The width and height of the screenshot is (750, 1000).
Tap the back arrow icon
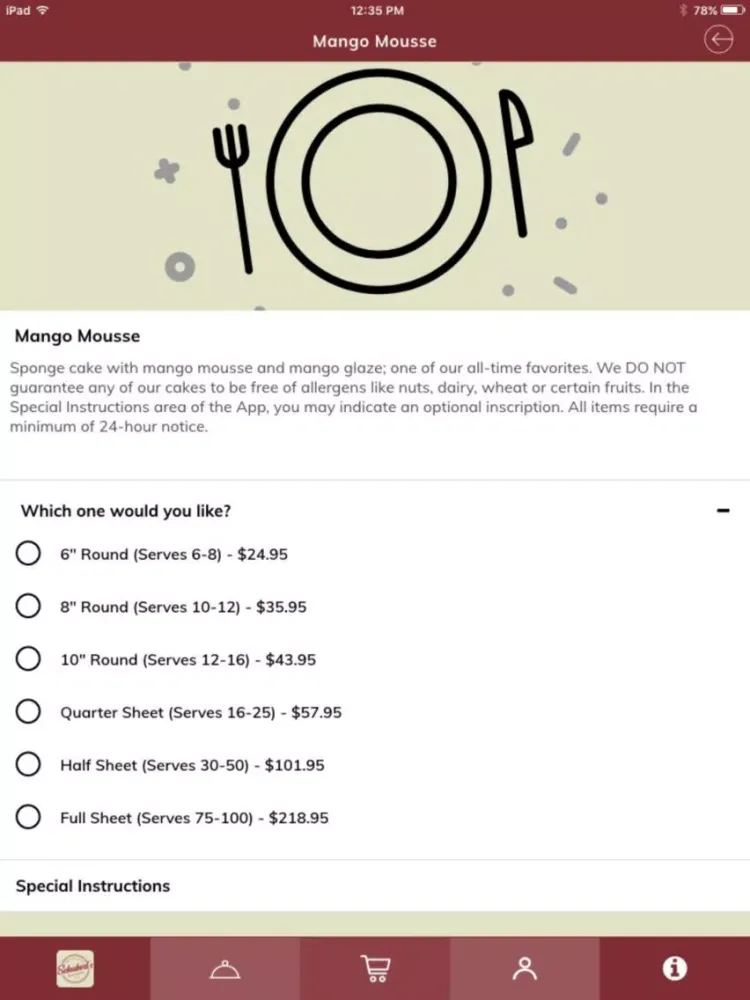(718, 40)
